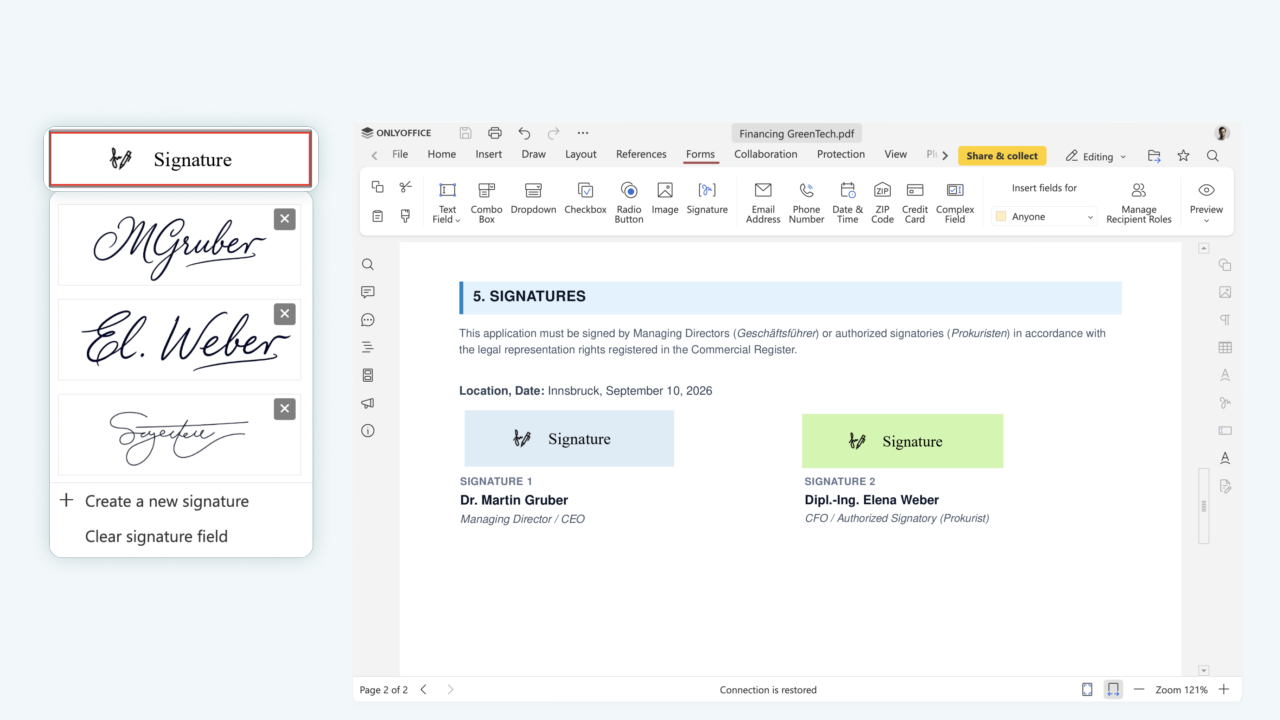Image resolution: width=1280 pixels, height=720 pixels.
Task: Click the green Signature field for Elena Weber
Action: point(902,441)
